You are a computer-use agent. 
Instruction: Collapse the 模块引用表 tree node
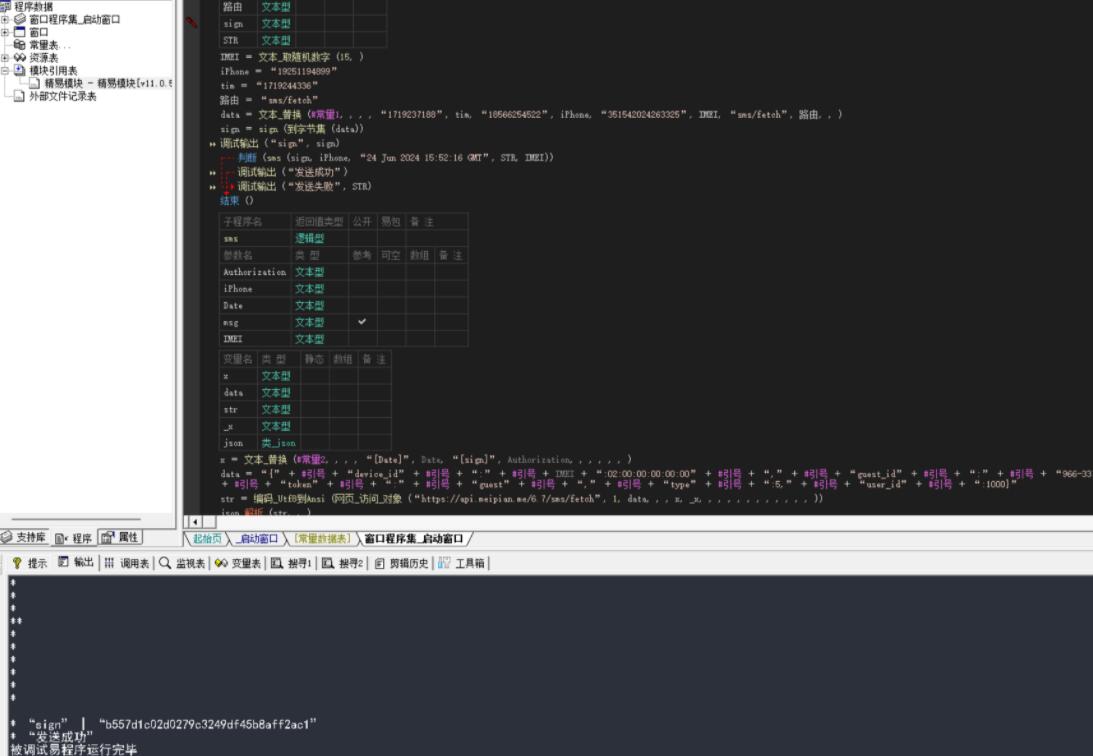(5, 70)
